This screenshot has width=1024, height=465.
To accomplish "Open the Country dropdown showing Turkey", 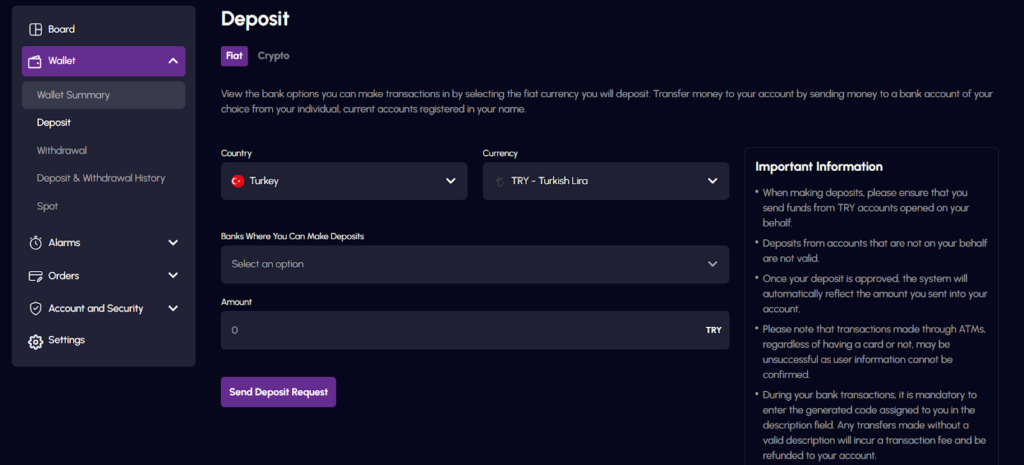I will [x=344, y=181].
